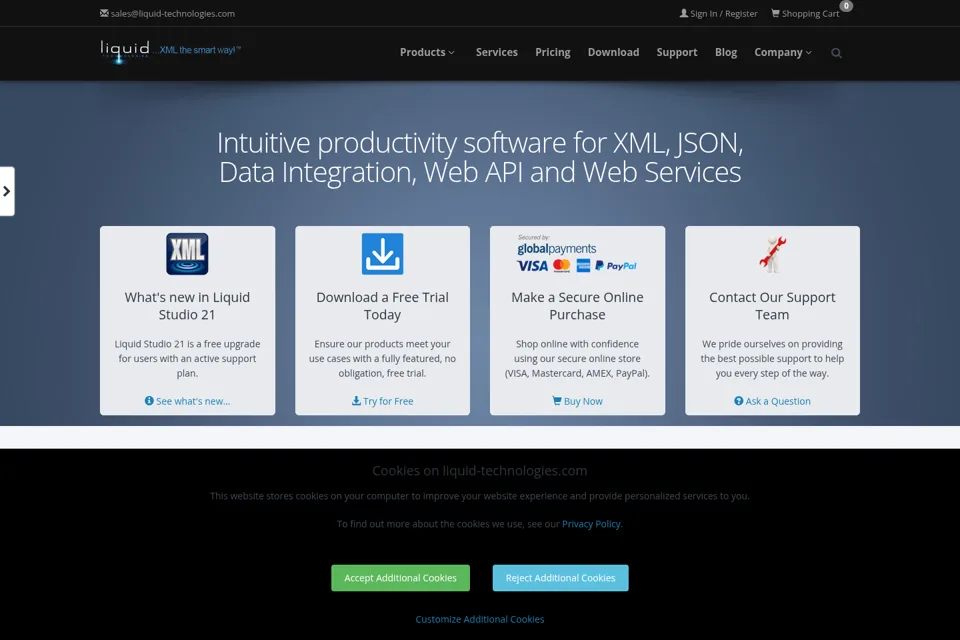Click the "Intuitive productivity software" hero headline
This screenshot has width=960, height=640.
point(480,157)
